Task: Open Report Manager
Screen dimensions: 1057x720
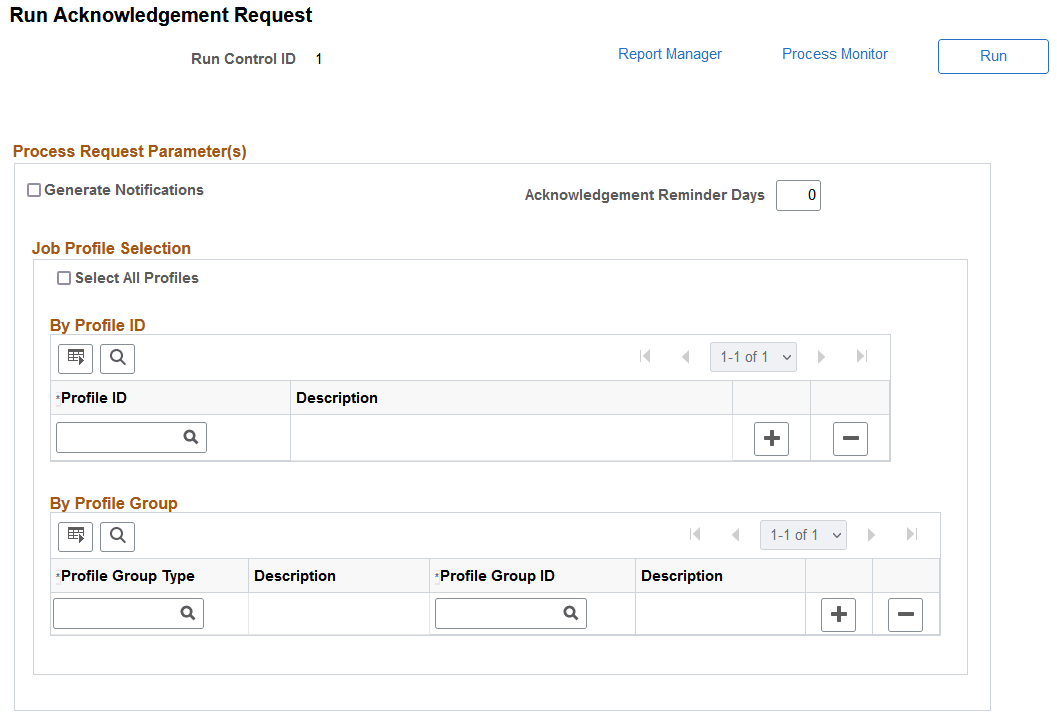Action: [x=669, y=54]
